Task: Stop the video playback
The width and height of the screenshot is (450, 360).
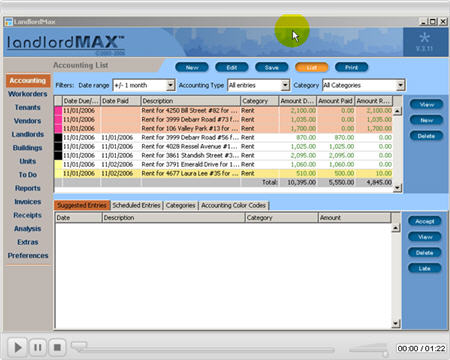Action: (x=57, y=348)
